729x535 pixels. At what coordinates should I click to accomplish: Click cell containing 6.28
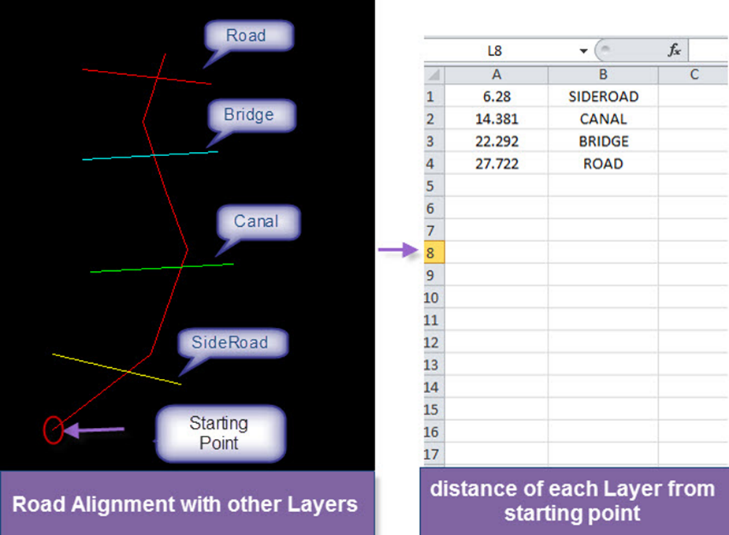pos(496,97)
